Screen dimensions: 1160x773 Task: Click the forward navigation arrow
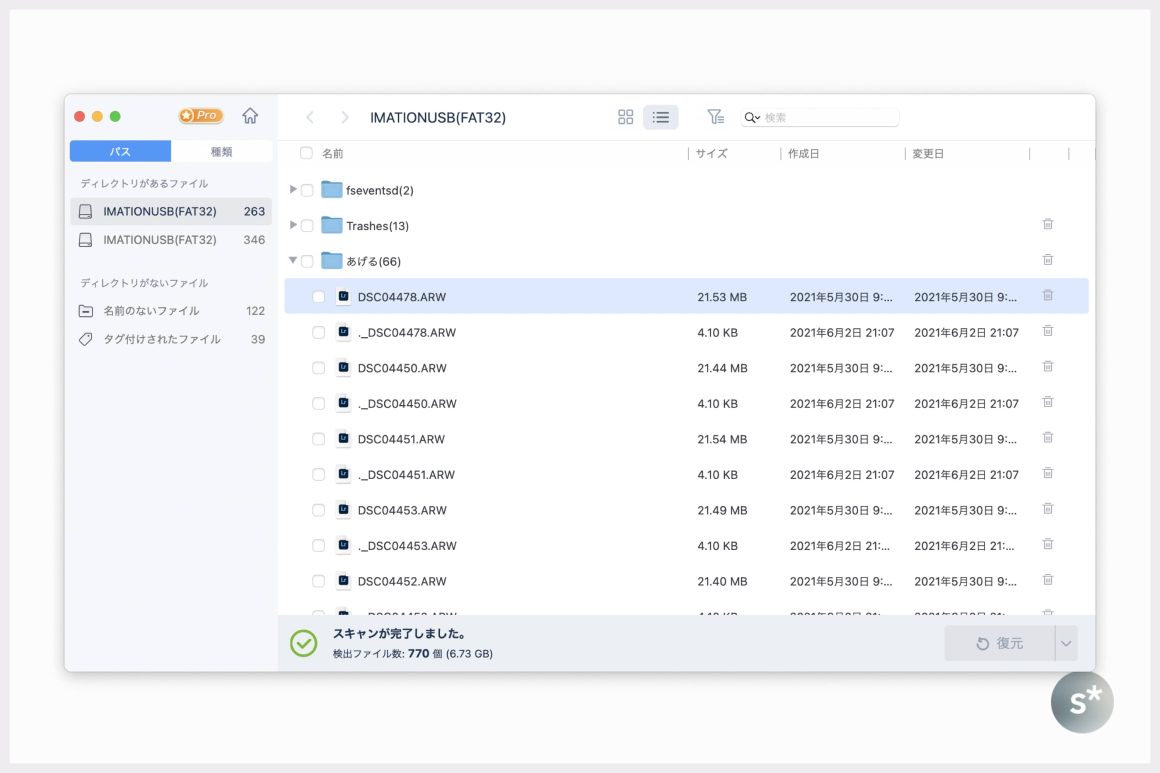click(x=345, y=117)
